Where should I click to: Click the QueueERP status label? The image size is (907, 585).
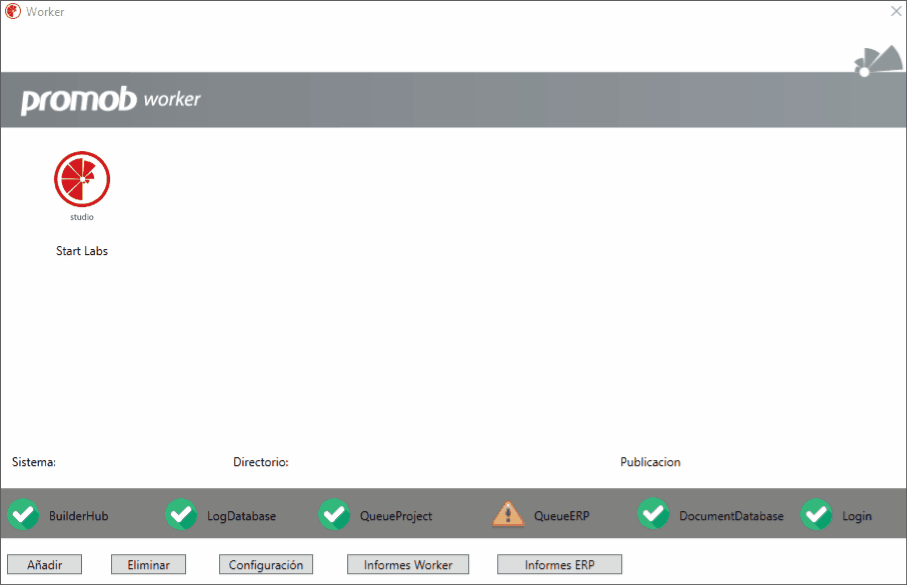(562, 516)
